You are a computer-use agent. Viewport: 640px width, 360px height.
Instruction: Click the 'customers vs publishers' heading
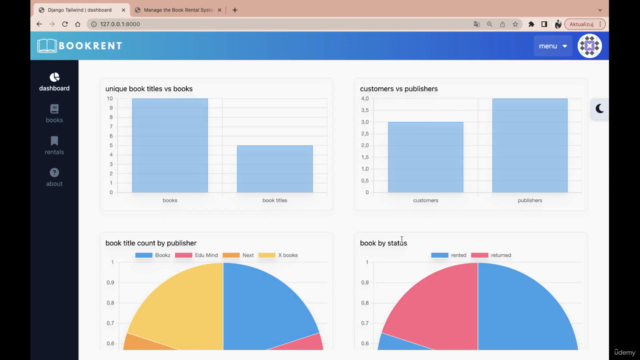point(399,89)
